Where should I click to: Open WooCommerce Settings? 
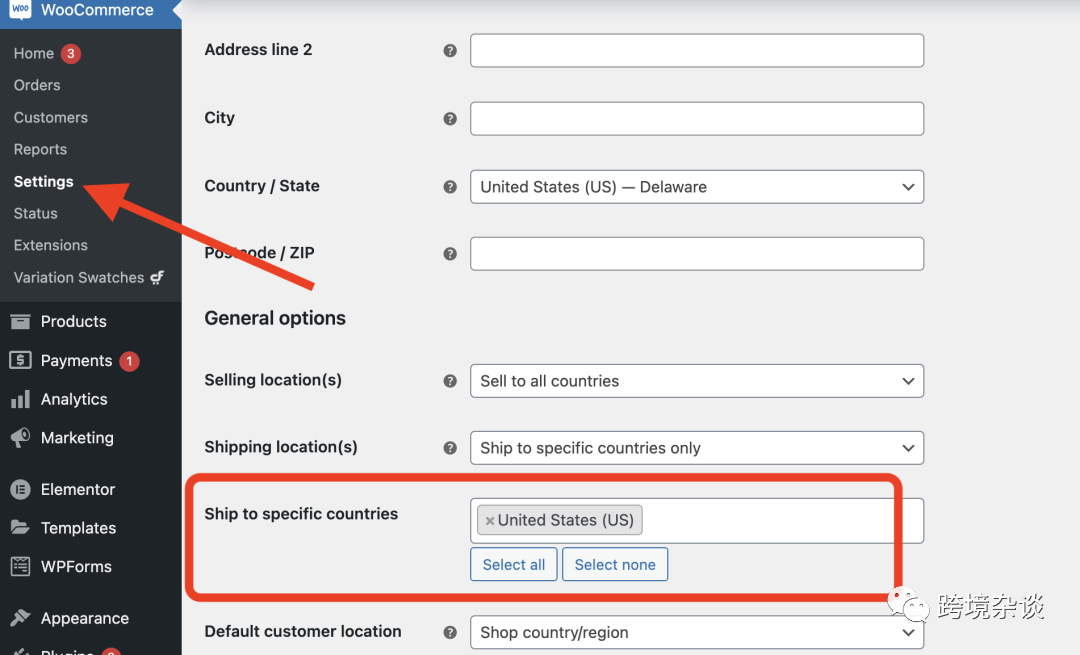click(43, 181)
